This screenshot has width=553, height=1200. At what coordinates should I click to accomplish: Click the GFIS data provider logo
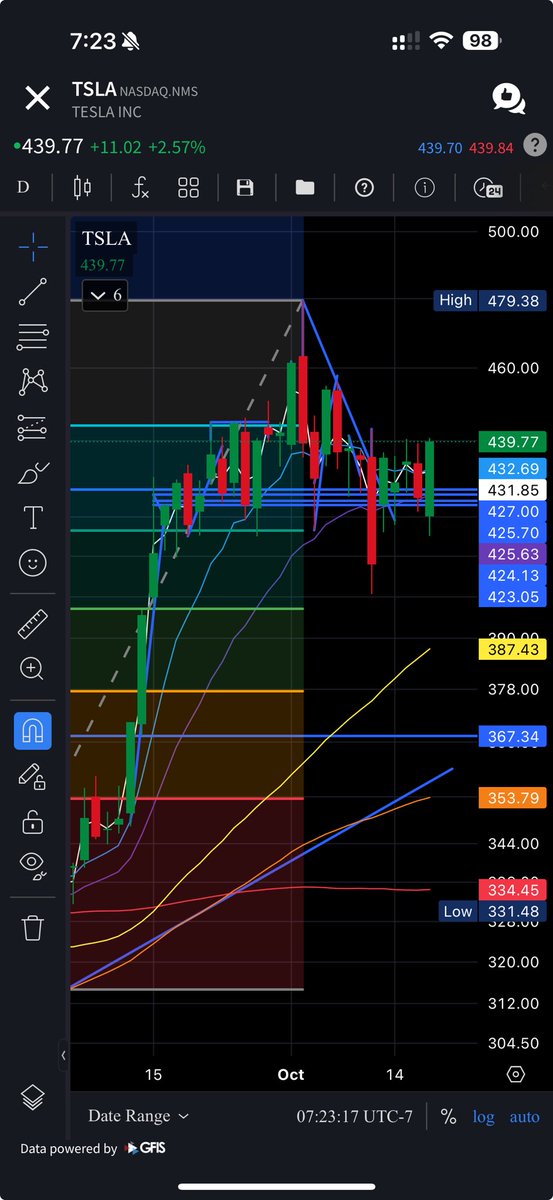click(x=144, y=1148)
